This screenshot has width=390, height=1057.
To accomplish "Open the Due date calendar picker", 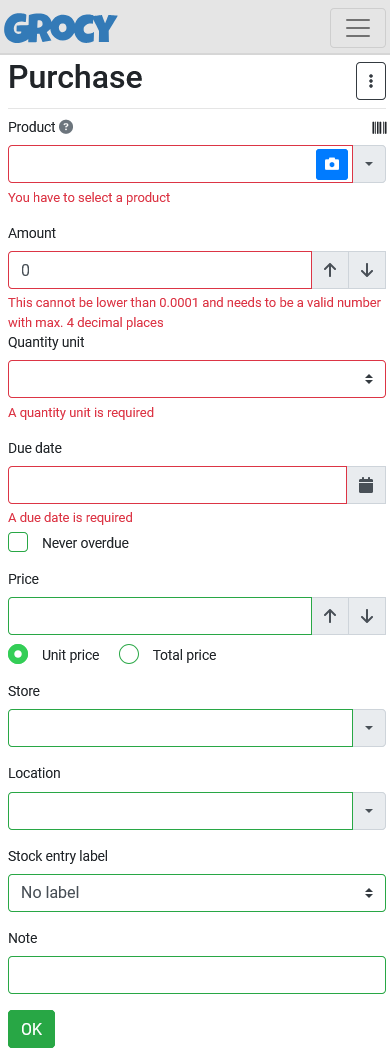I will click(366, 485).
